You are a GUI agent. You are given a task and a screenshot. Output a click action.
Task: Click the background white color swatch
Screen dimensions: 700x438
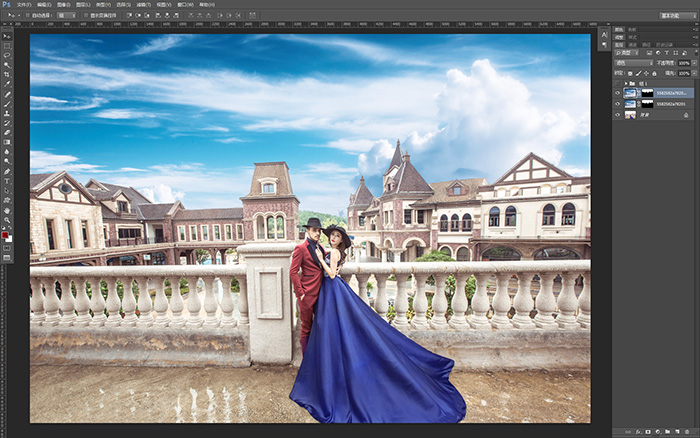[x=9, y=239]
